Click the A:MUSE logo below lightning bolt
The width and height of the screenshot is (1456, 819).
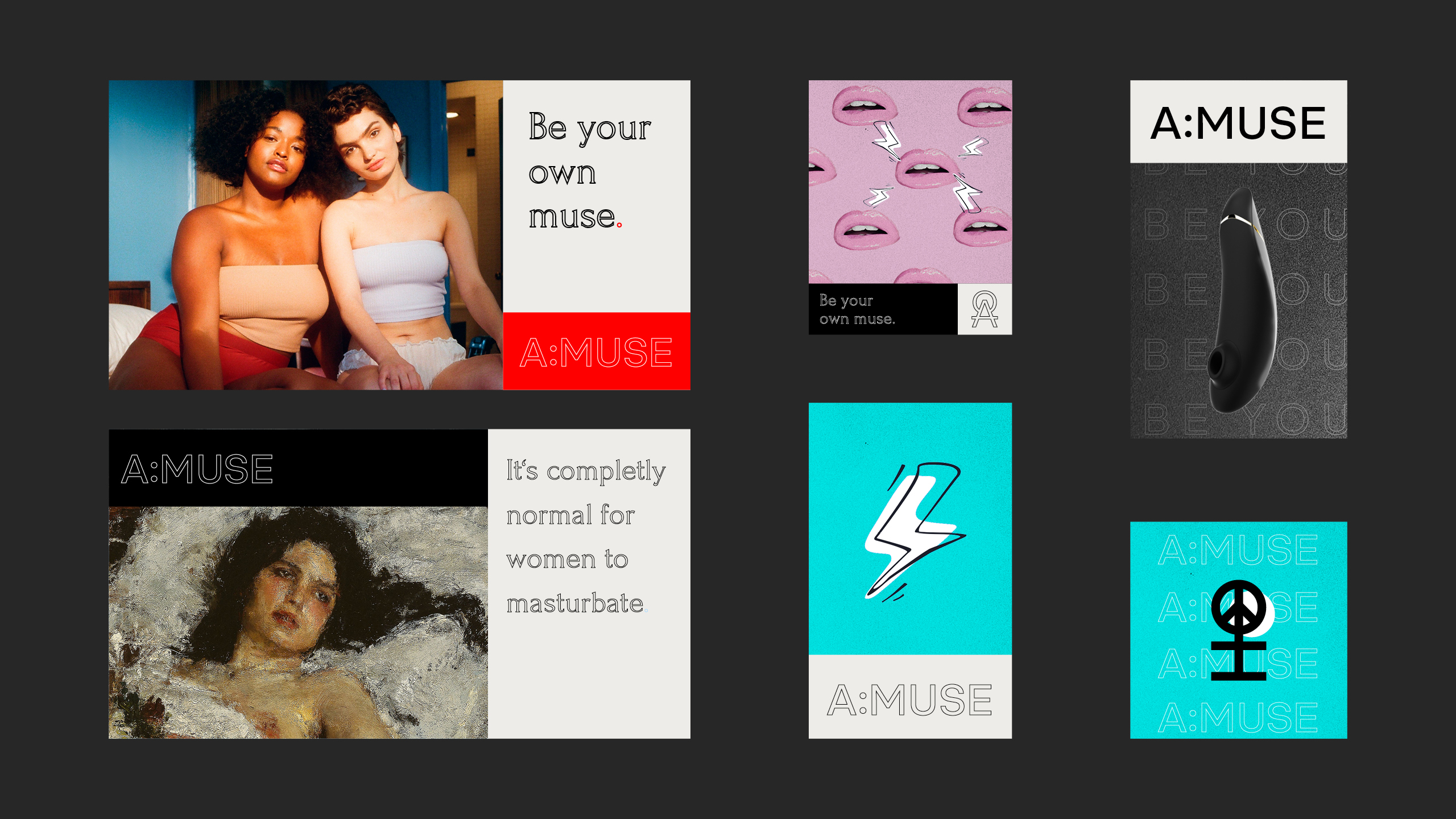[x=910, y=700]
